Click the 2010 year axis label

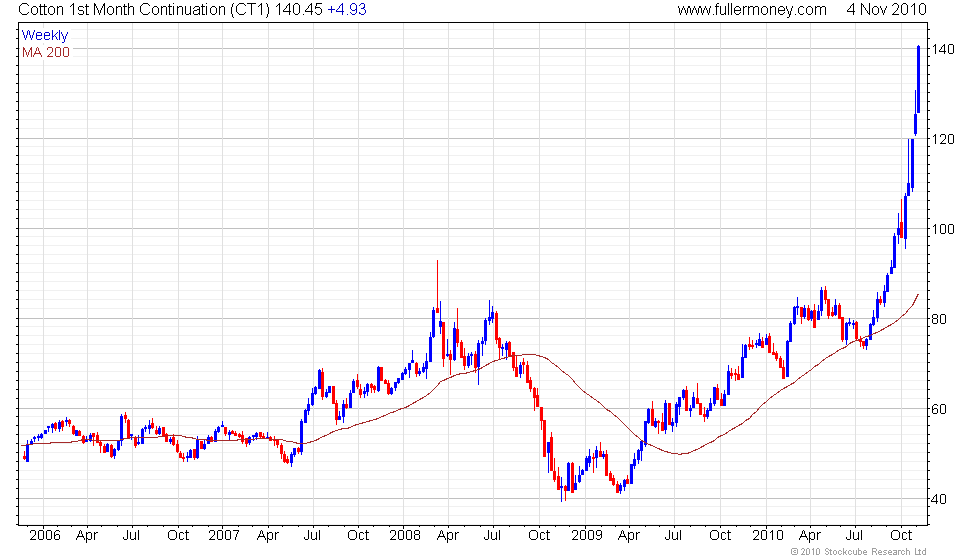tap(768, 535)
